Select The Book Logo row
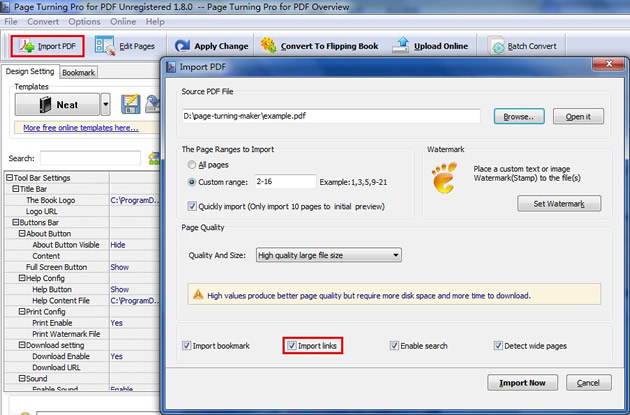 pyautogui.click(x=82, y=200)
